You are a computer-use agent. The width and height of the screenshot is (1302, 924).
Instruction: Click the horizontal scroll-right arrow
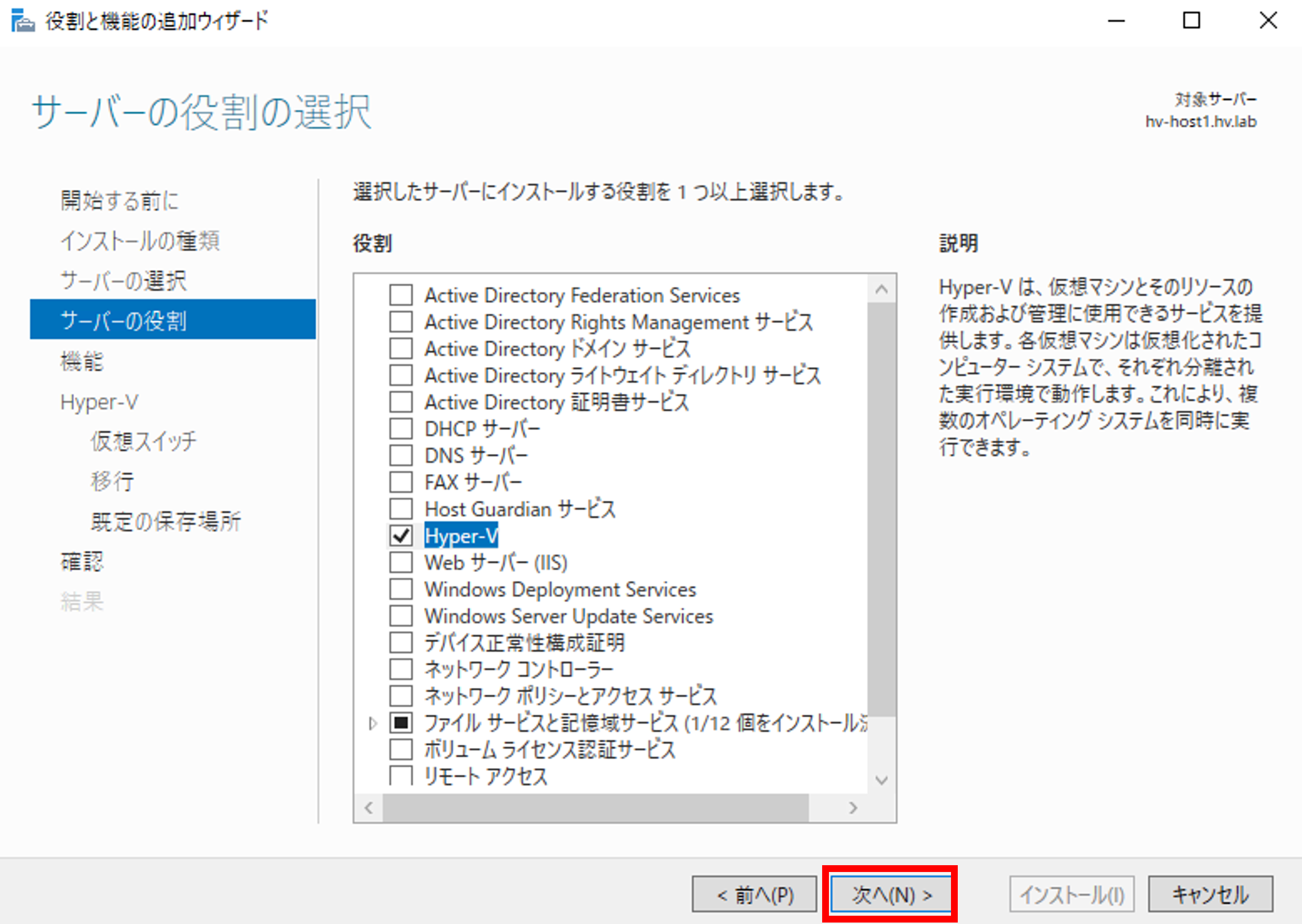click(852, 808)
